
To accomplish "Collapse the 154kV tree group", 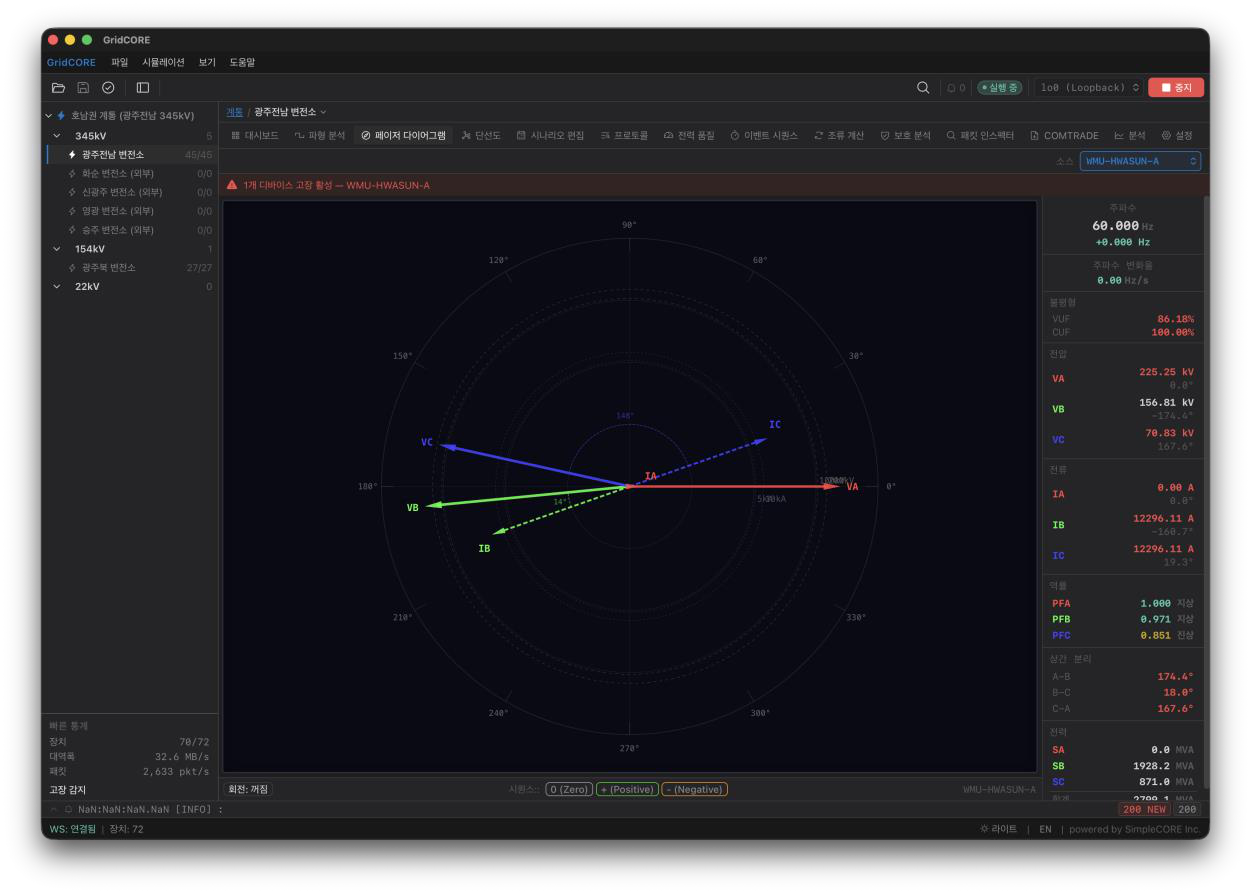I will click(x=57, y=249).
